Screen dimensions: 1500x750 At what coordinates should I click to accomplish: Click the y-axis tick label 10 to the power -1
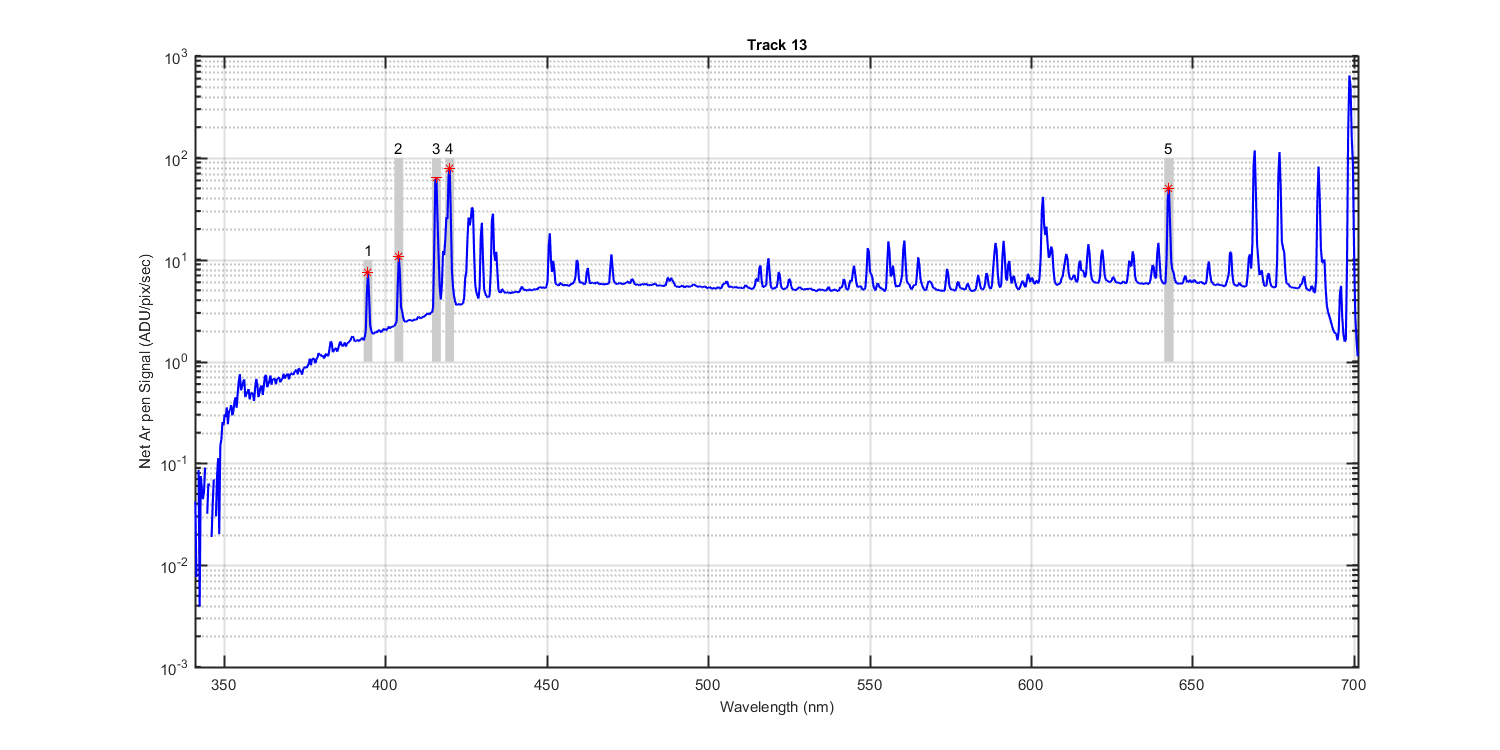175,464
